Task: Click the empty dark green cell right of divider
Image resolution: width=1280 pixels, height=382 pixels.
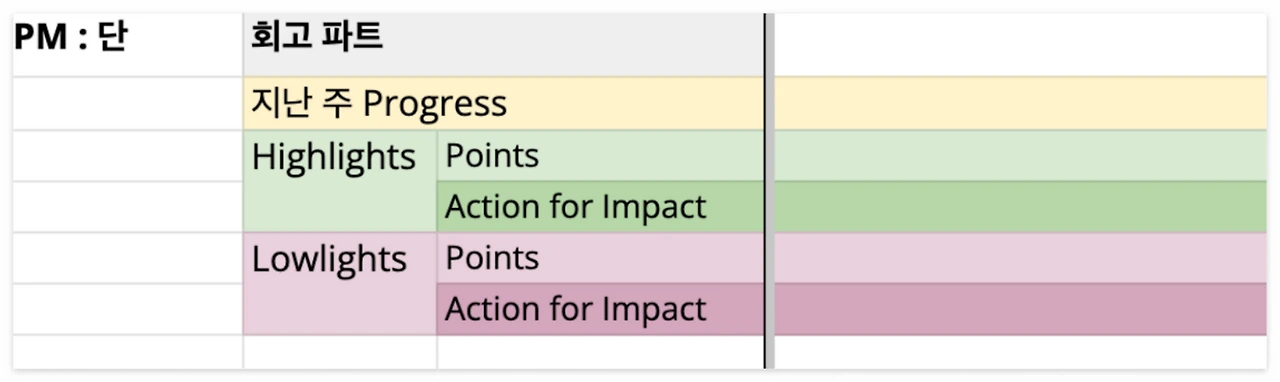Action: click(x=1021, y=207)
